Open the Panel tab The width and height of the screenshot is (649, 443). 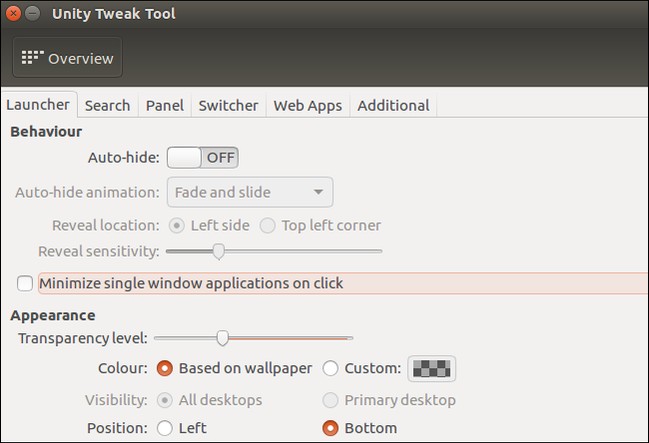pos(165,106)
